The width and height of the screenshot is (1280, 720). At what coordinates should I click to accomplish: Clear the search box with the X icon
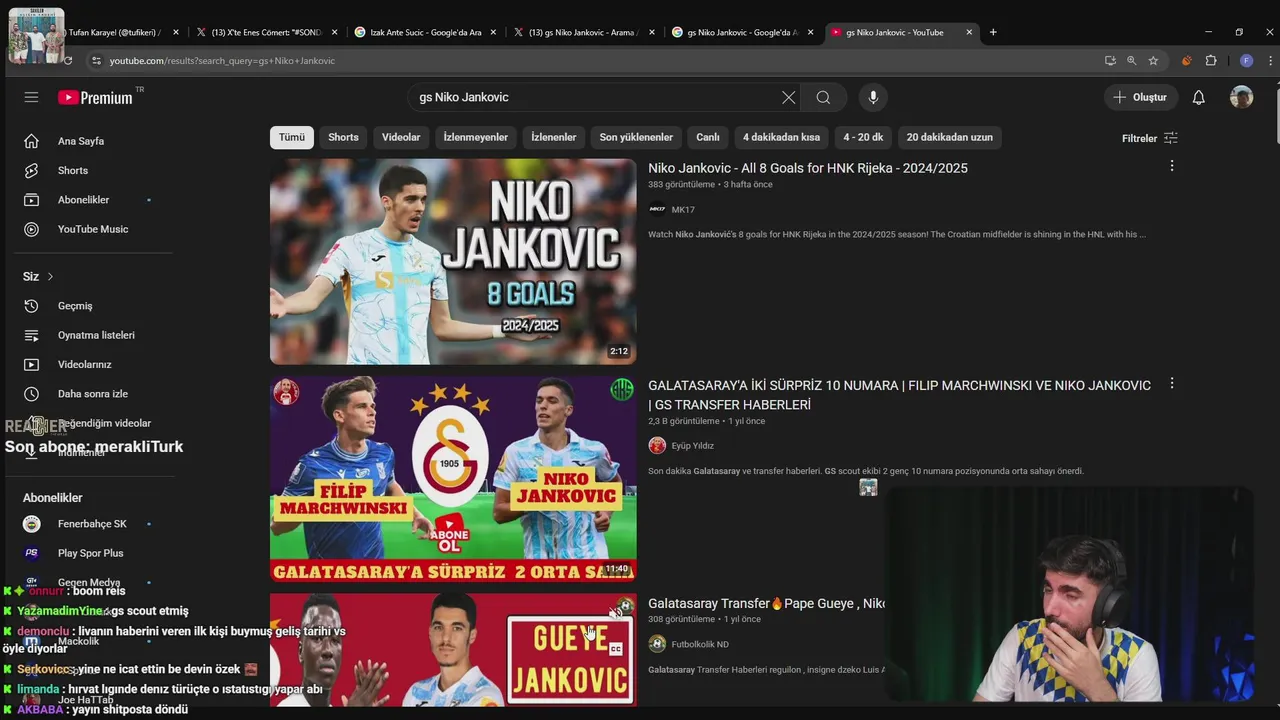[788, 97]
